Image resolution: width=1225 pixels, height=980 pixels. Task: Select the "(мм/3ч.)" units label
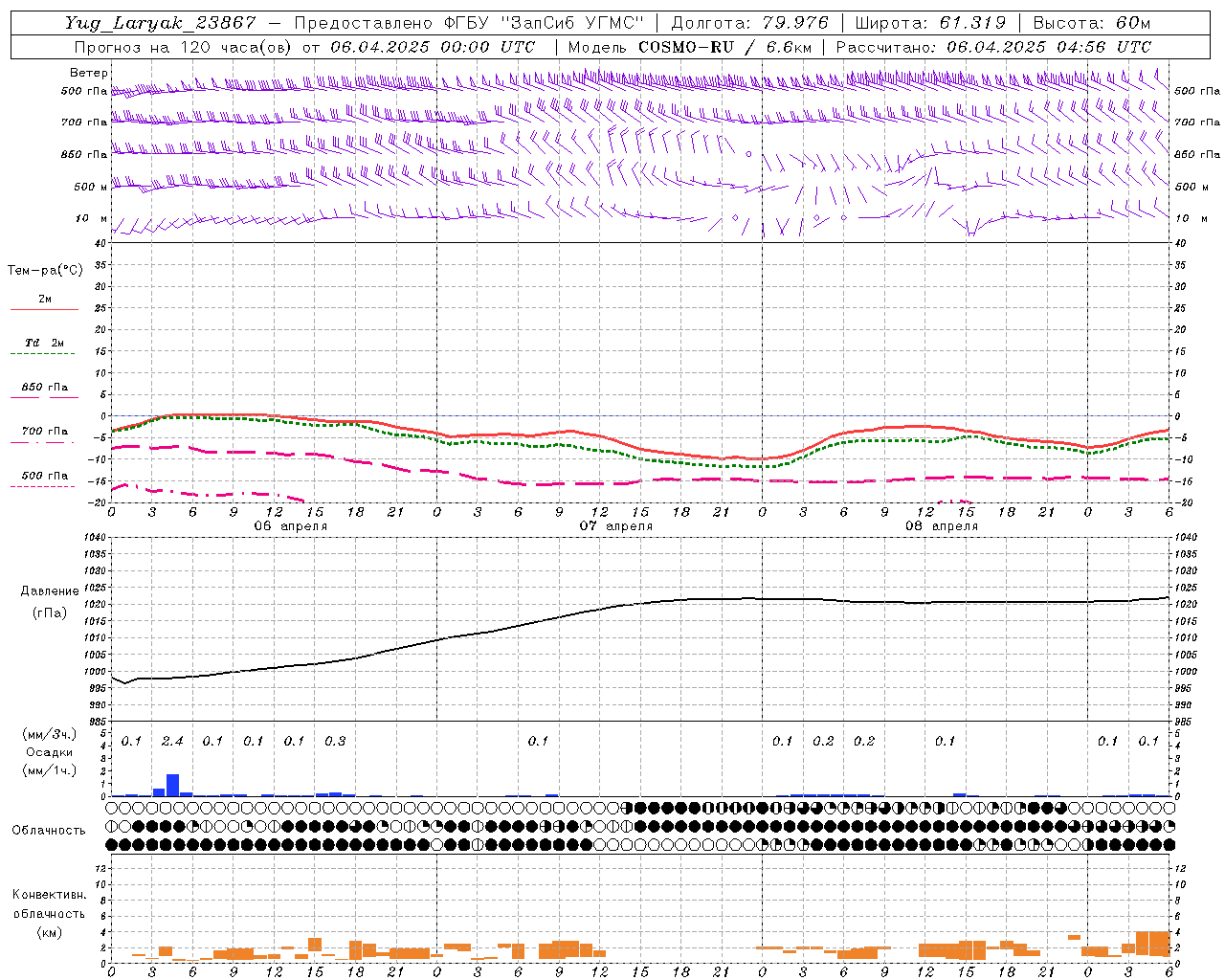pos(50,735)
